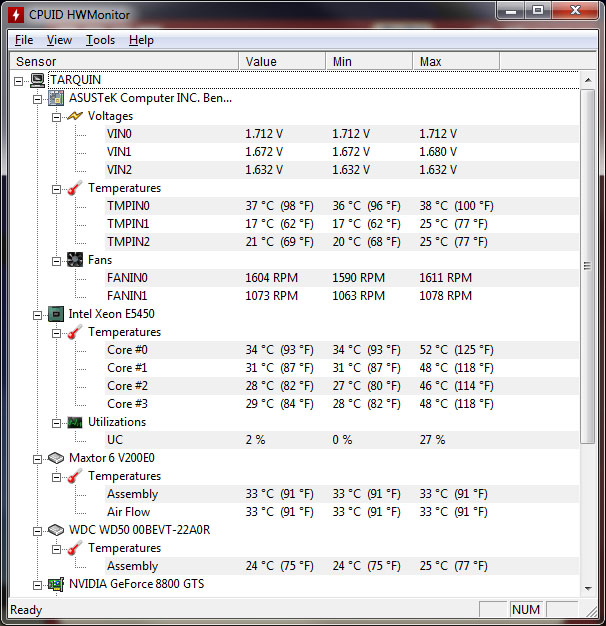Collapse the Maxtor Temperatures group
The image size is (606, 626).
pyautogui.click(x=56, y=477)
